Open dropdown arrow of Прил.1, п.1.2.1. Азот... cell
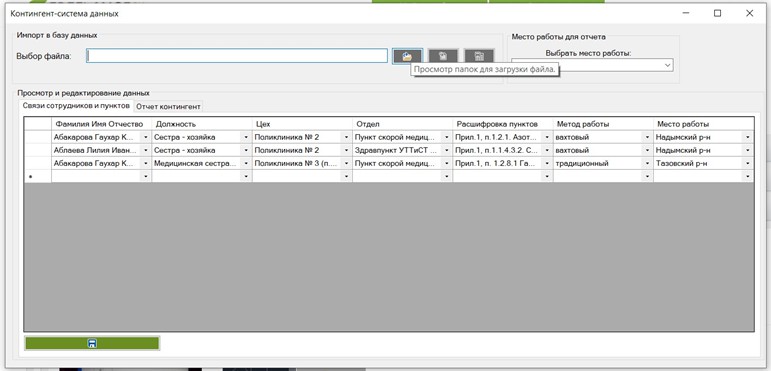Image resolution: width=771 pixels, height=371 pixels. [547, 138]
